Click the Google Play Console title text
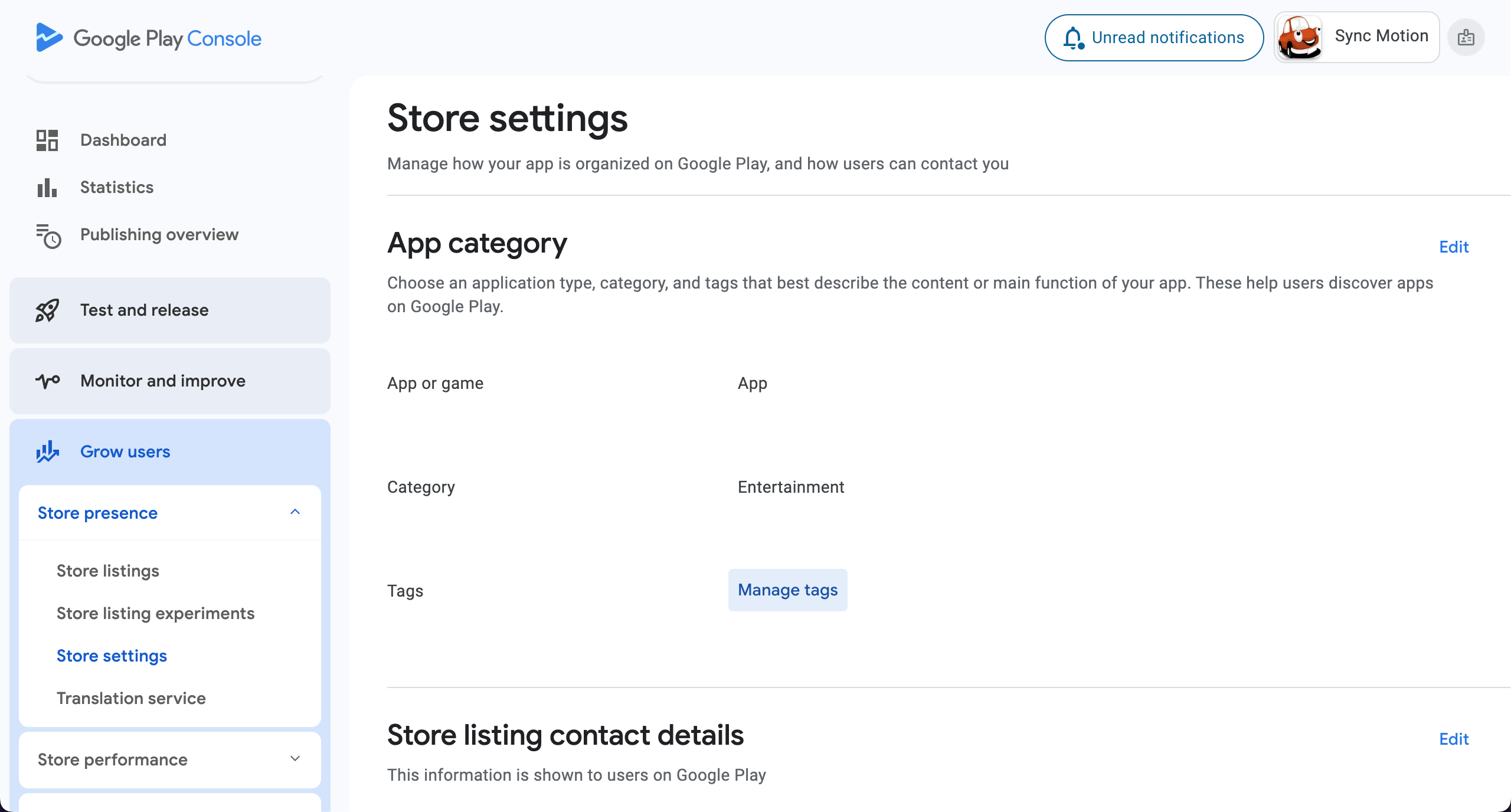 point(168,39)
